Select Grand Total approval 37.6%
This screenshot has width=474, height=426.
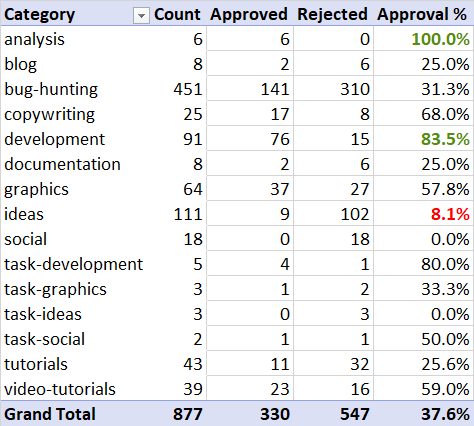(x=445, y=414)
